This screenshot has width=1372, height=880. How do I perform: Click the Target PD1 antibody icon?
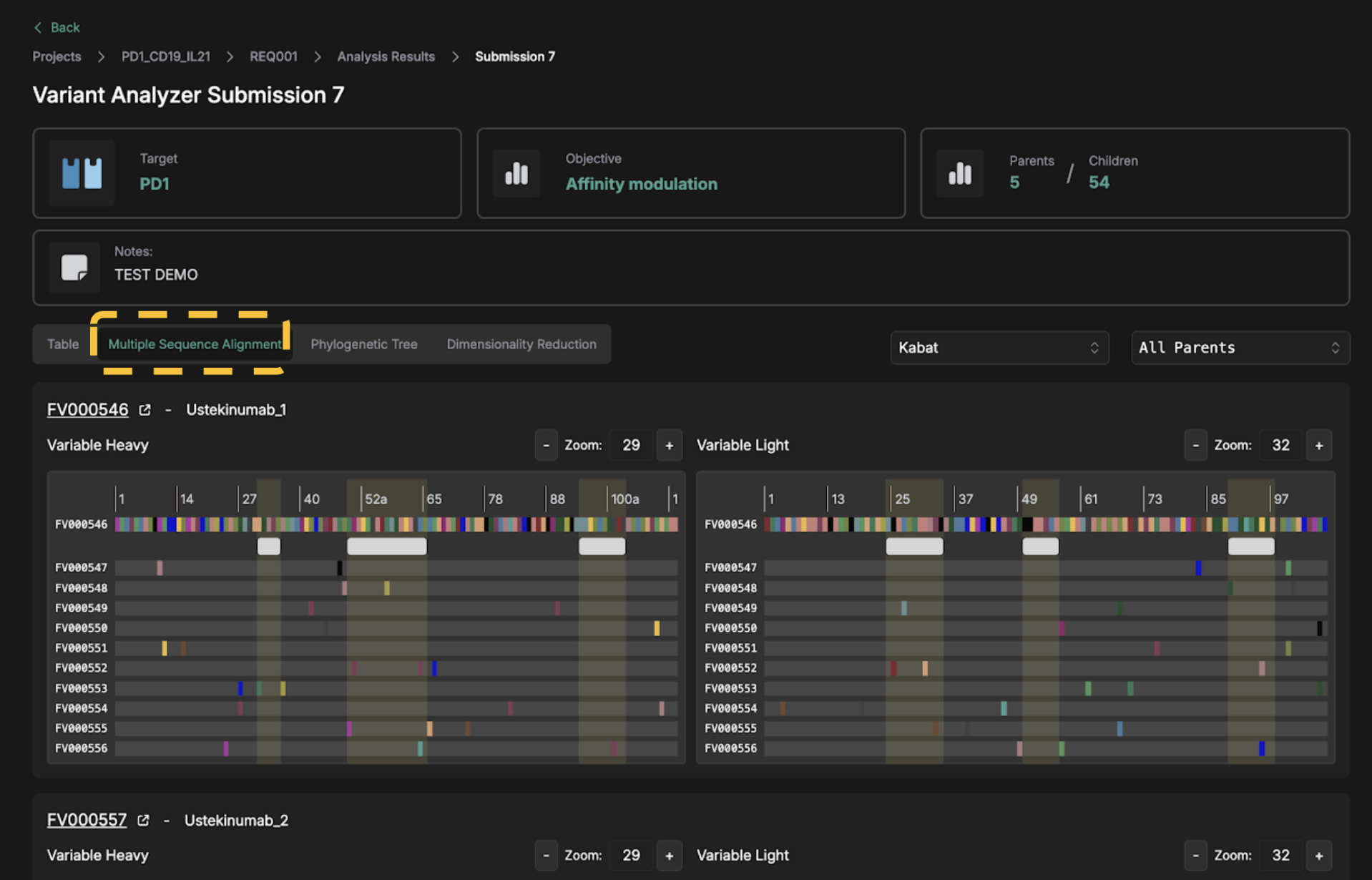click(x=82, y=173)
